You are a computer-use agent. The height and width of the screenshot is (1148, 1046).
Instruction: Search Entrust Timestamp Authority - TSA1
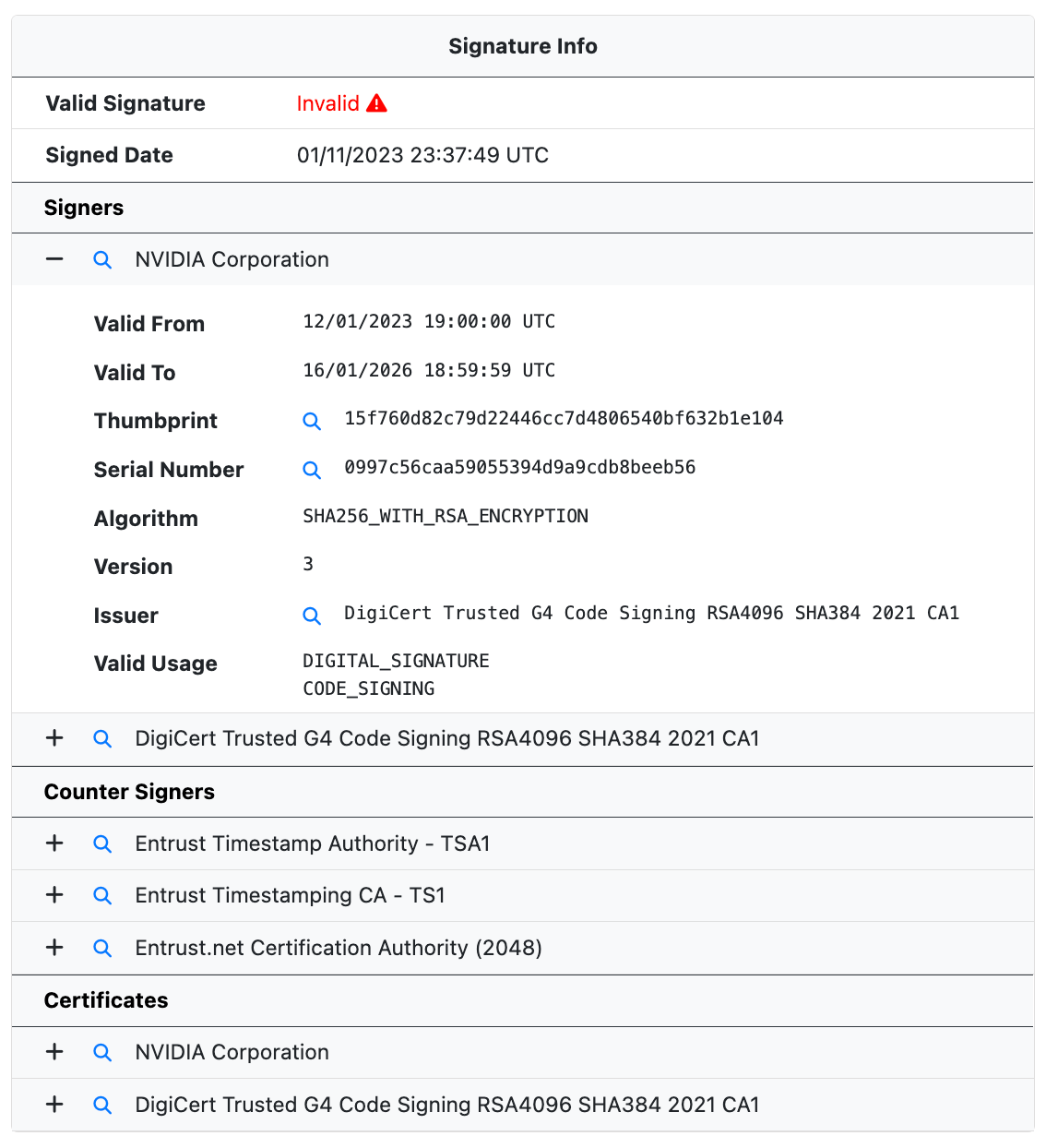(102, 844)
